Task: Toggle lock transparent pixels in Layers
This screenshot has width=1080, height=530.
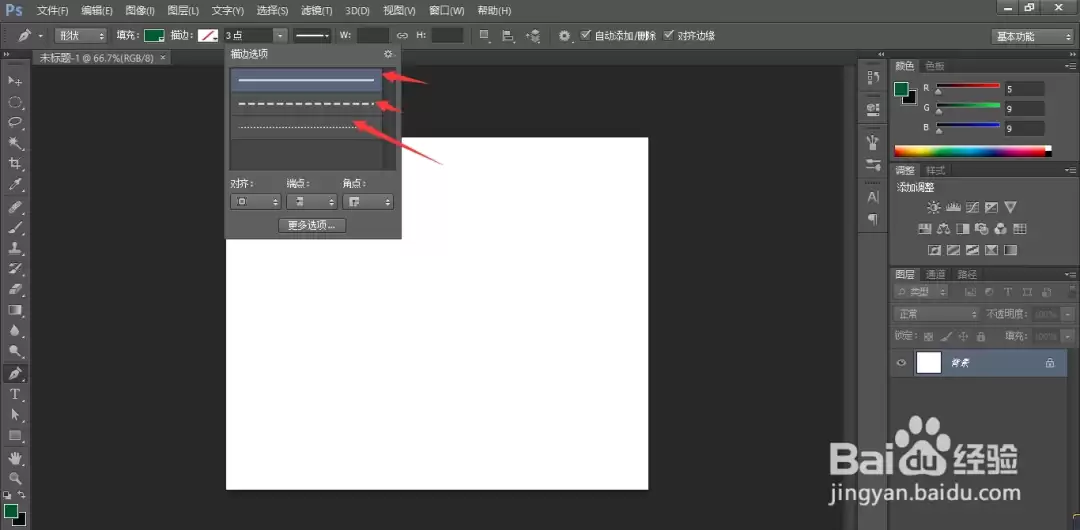Action: point(928,336)
